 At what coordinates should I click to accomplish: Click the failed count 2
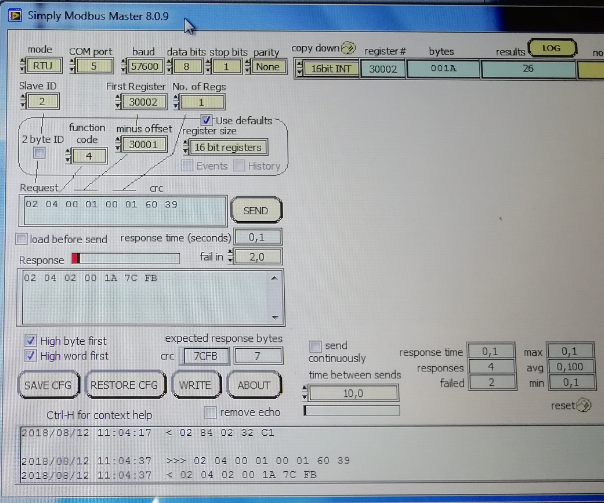coord(491,382)
